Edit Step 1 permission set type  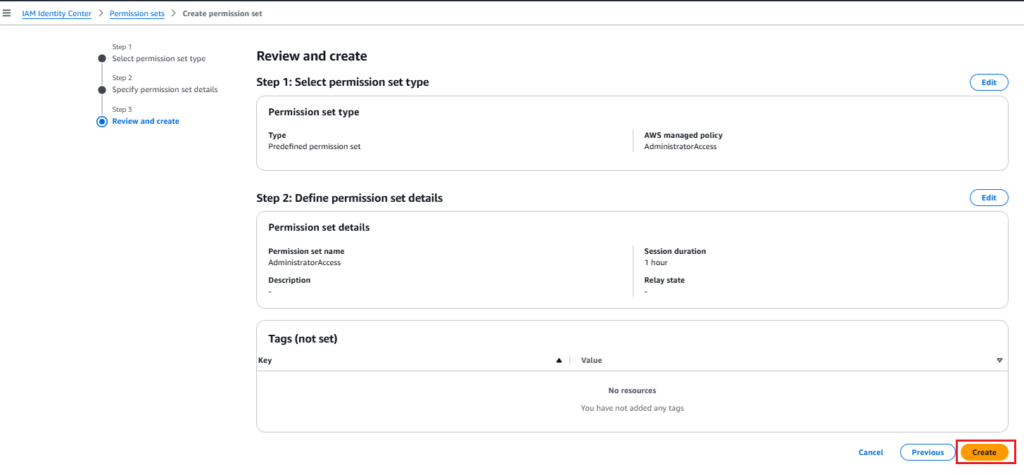pos(989,82)
